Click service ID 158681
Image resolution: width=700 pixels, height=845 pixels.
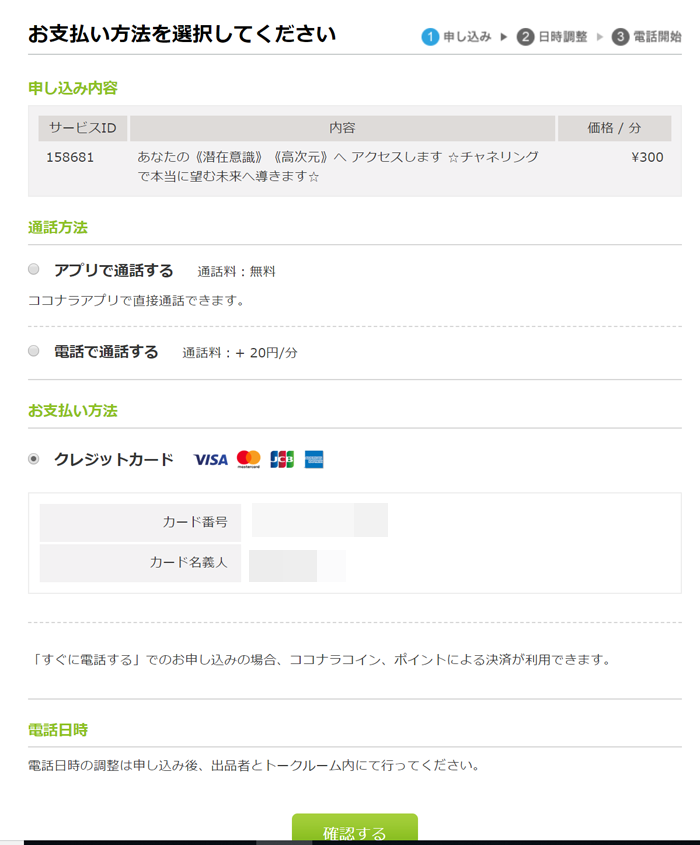click(70, 157)
